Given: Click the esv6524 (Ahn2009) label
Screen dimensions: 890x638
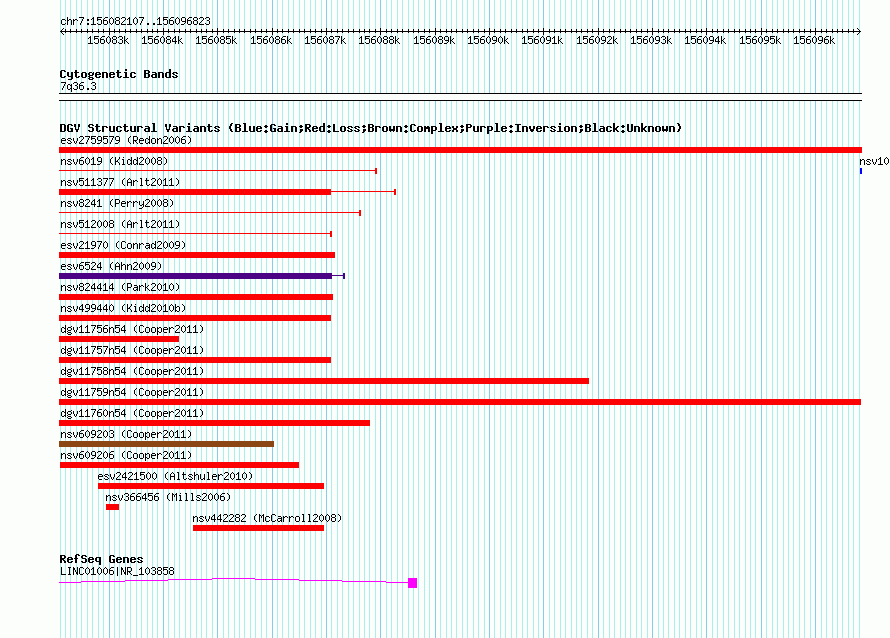Looking at the screenshot, I should 111,266.
